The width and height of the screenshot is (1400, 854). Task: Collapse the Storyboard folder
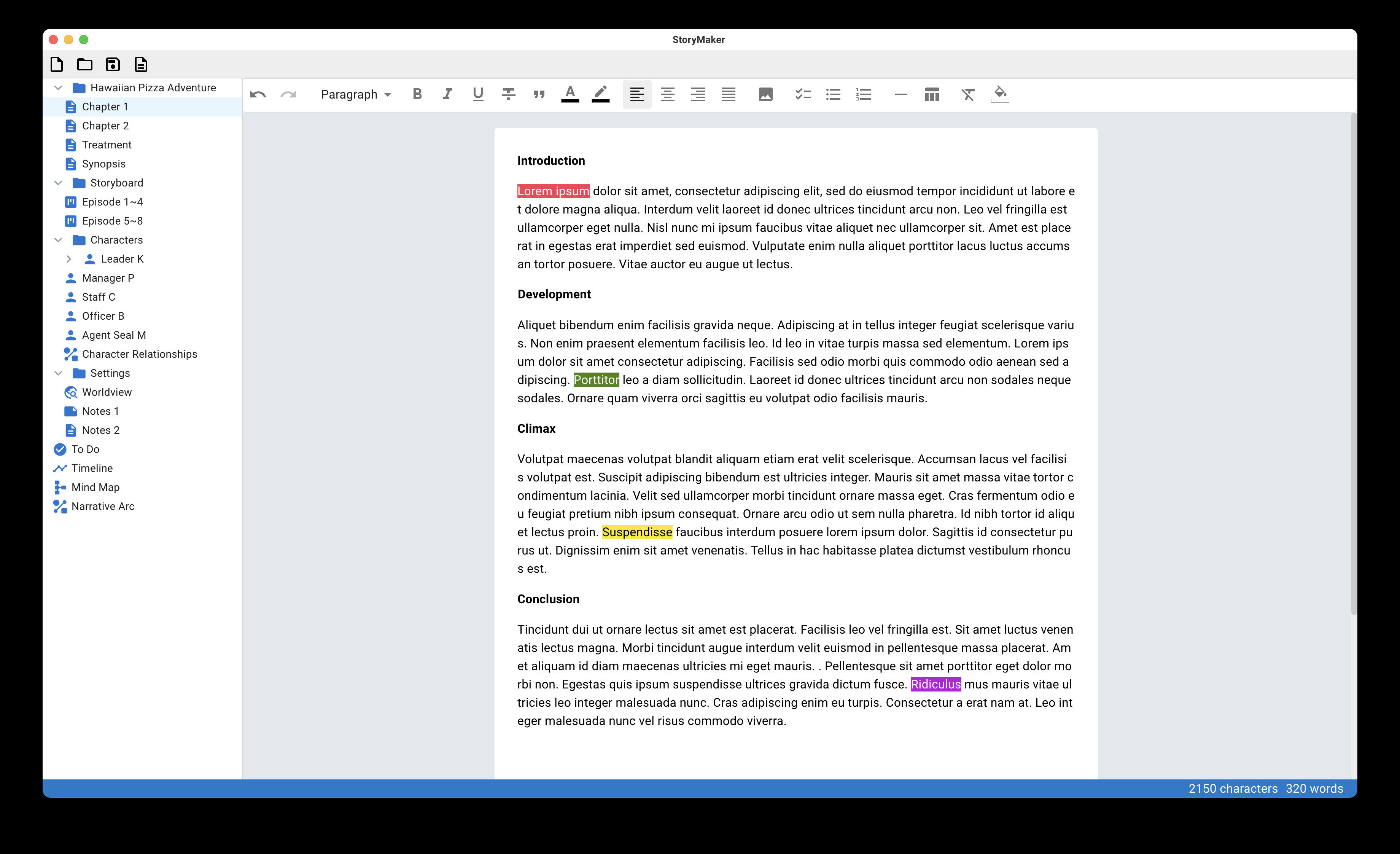(x=59, y=182)
